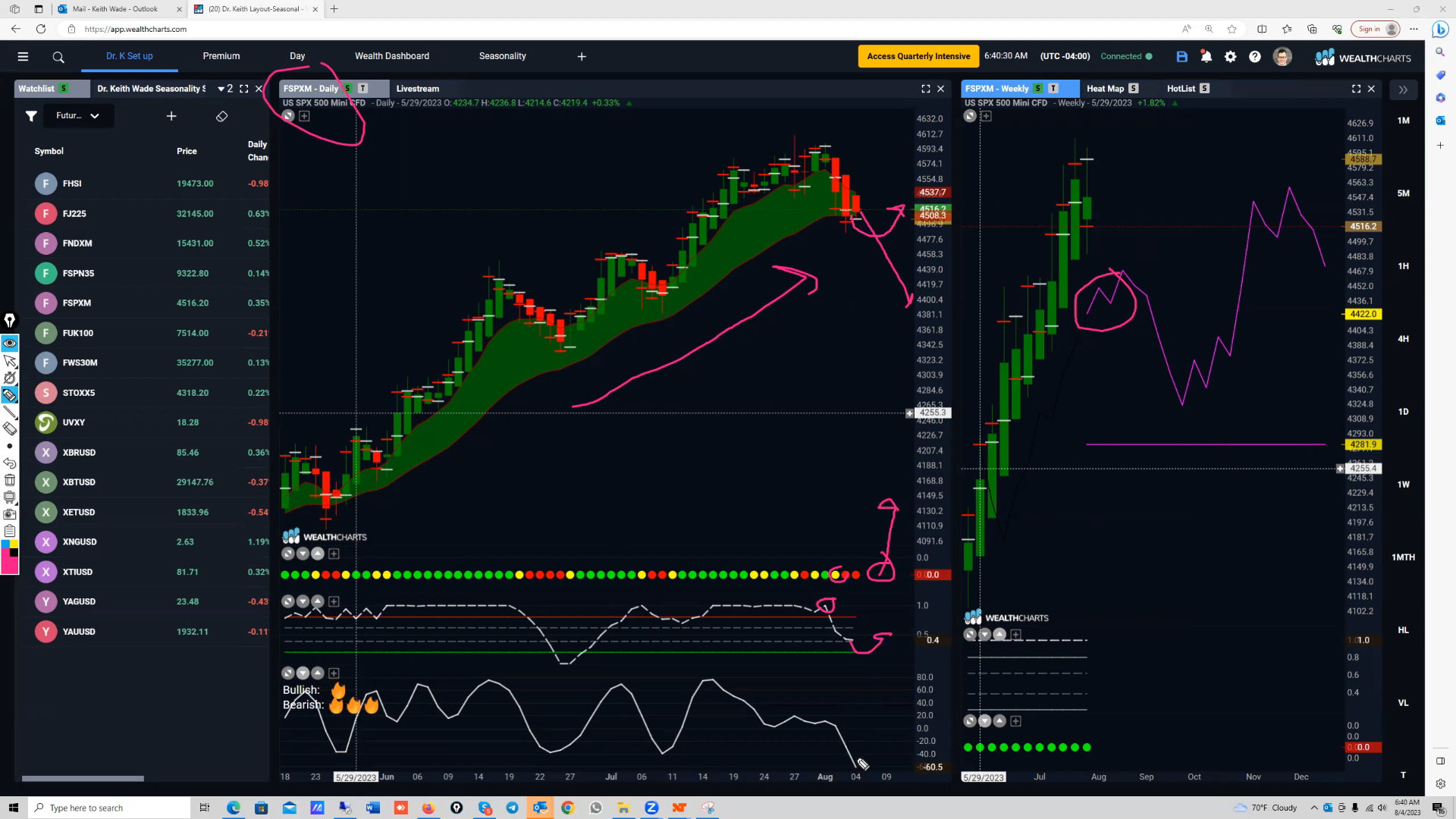This screenshot has height=819, width=1456.
Task: Toggle the timer-off tool in drawing toolbar
Action: coord(10,378)
